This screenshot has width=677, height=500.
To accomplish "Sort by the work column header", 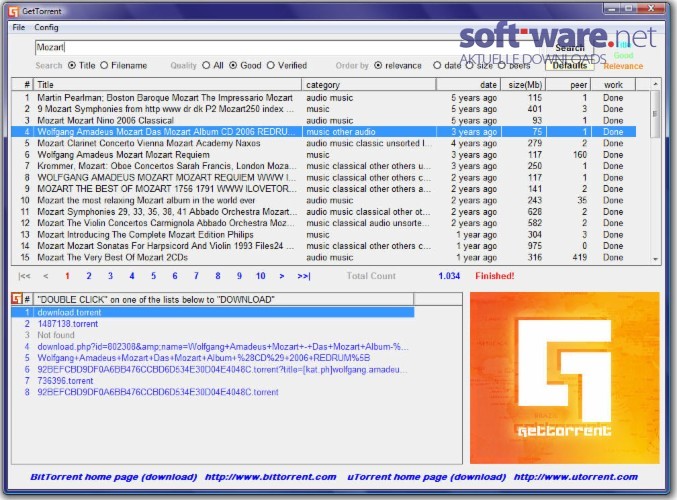I will [614, 85].
